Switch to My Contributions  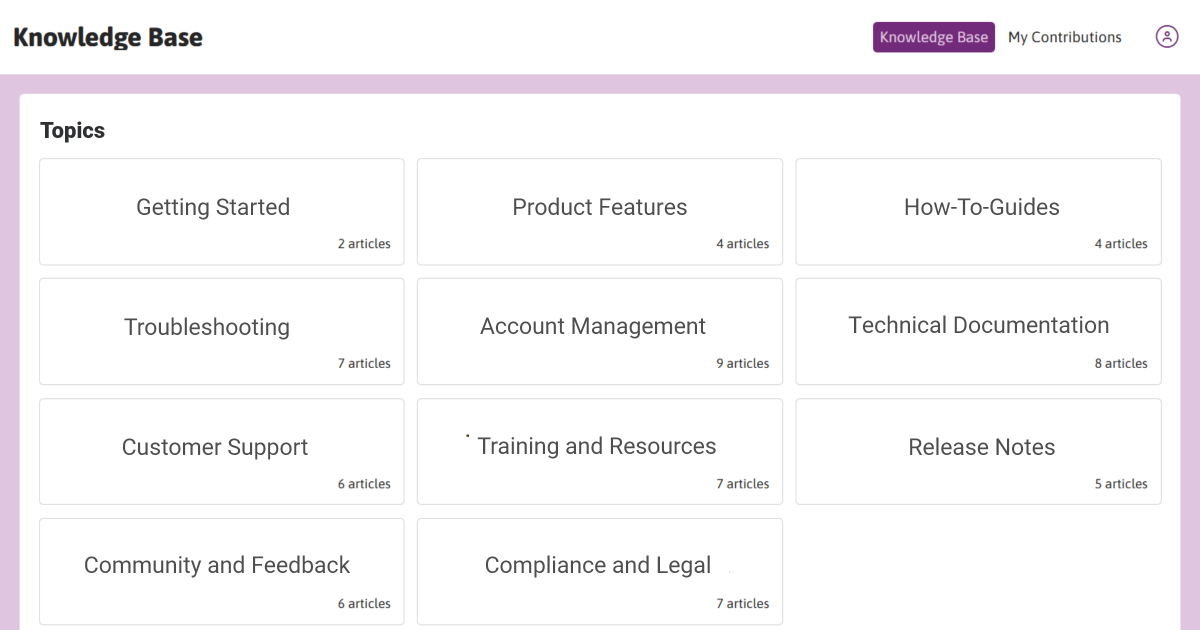(1064, 36)
